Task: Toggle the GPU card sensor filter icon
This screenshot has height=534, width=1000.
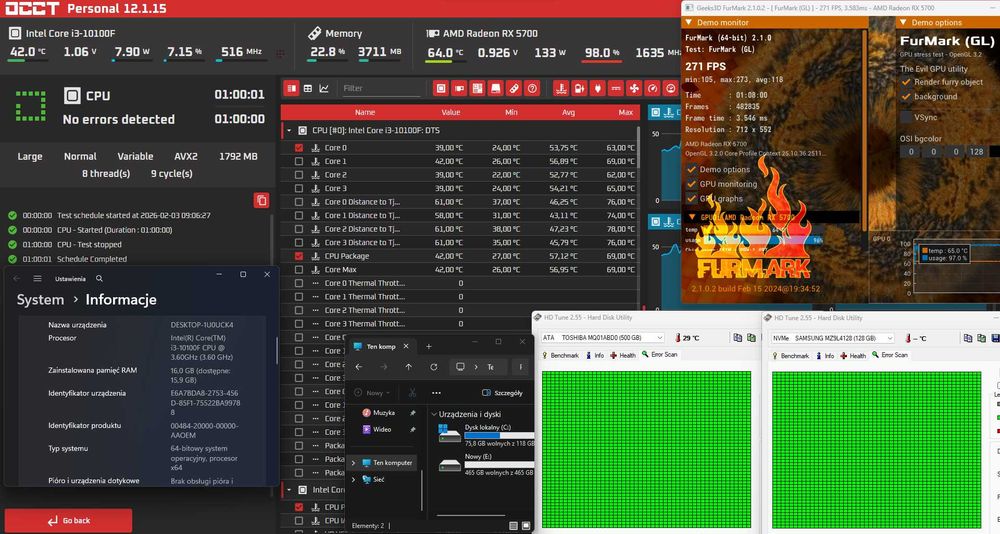Action: pyautogui.click(x=459, y=89)
